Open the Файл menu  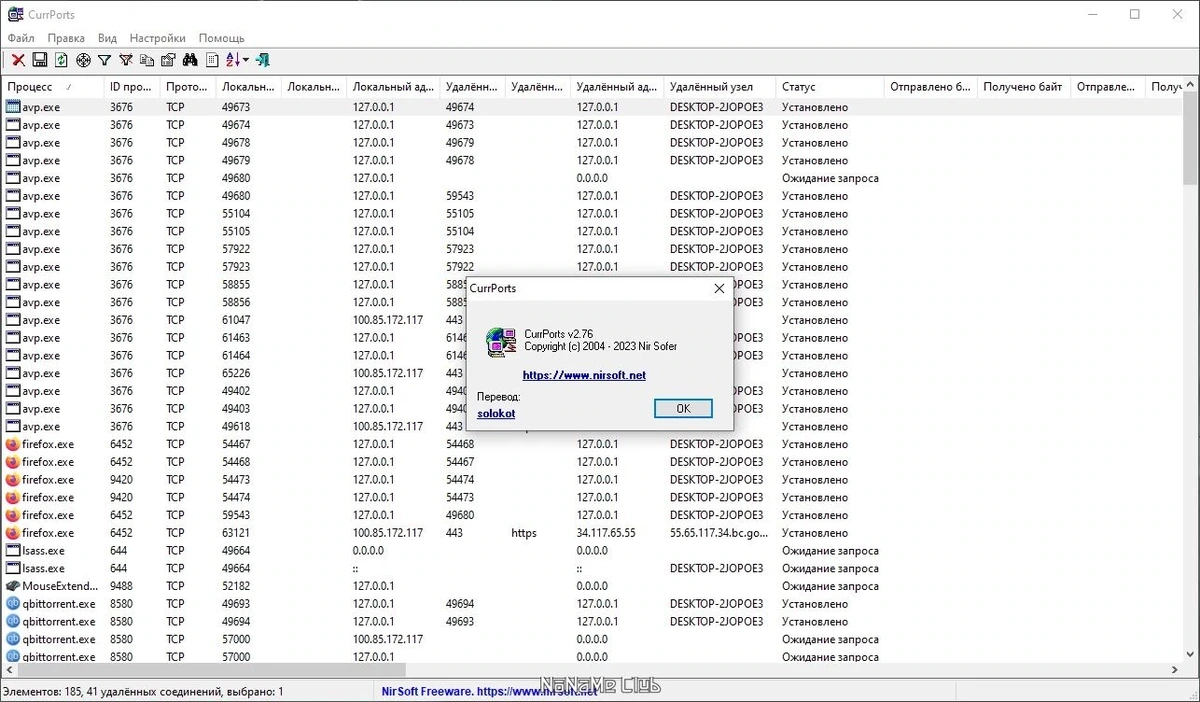21,38
